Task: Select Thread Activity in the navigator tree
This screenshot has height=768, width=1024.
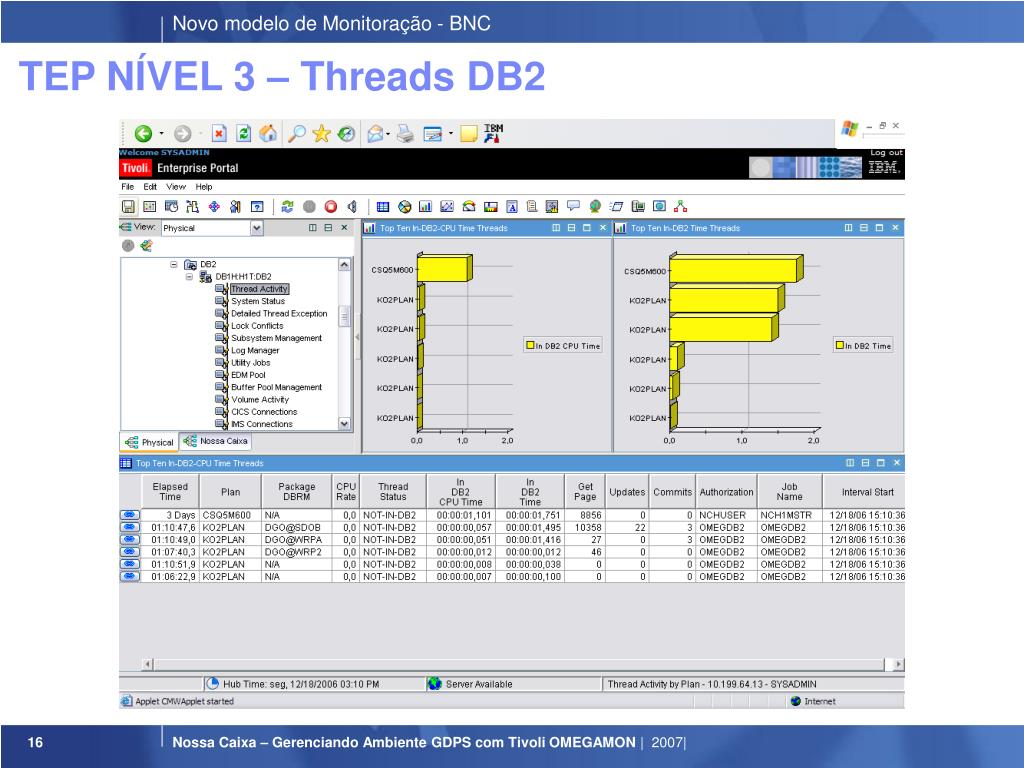Action: pos(259,289)
